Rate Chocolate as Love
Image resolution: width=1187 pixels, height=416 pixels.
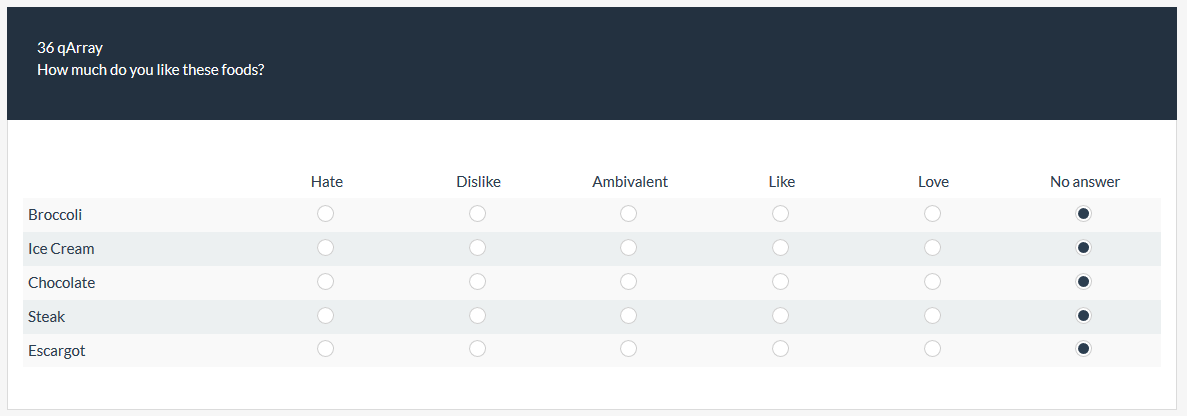point(932,282)
